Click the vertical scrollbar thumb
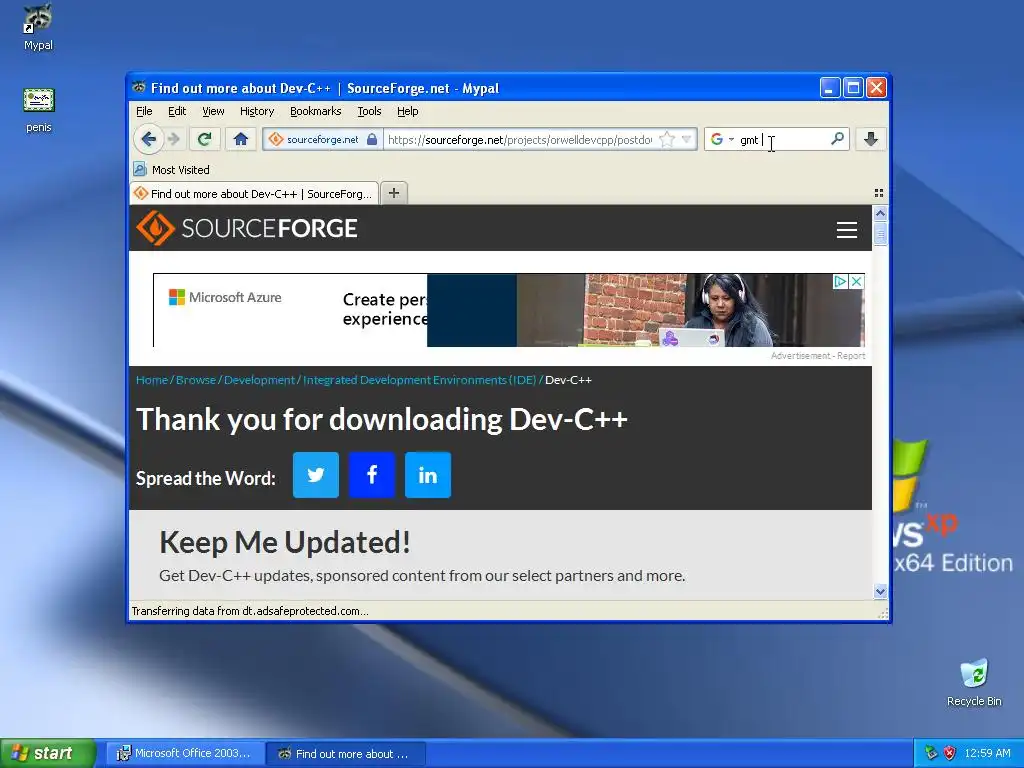 click(880, 233)
